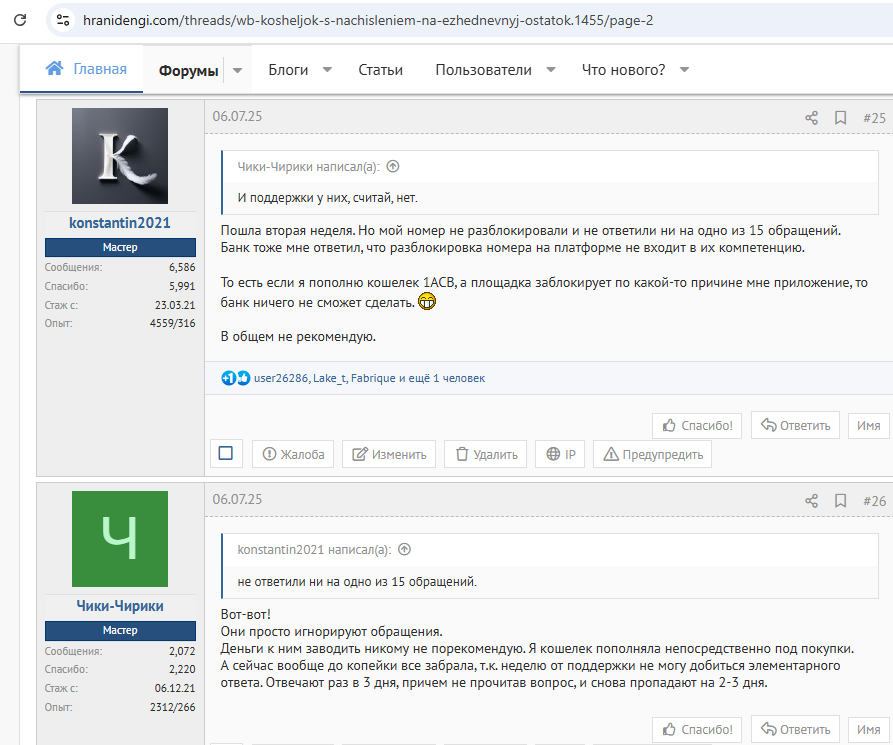This screenshot has width=893, height=745.
Task: Click Ответить on post #26
Action: click(796, 730)
